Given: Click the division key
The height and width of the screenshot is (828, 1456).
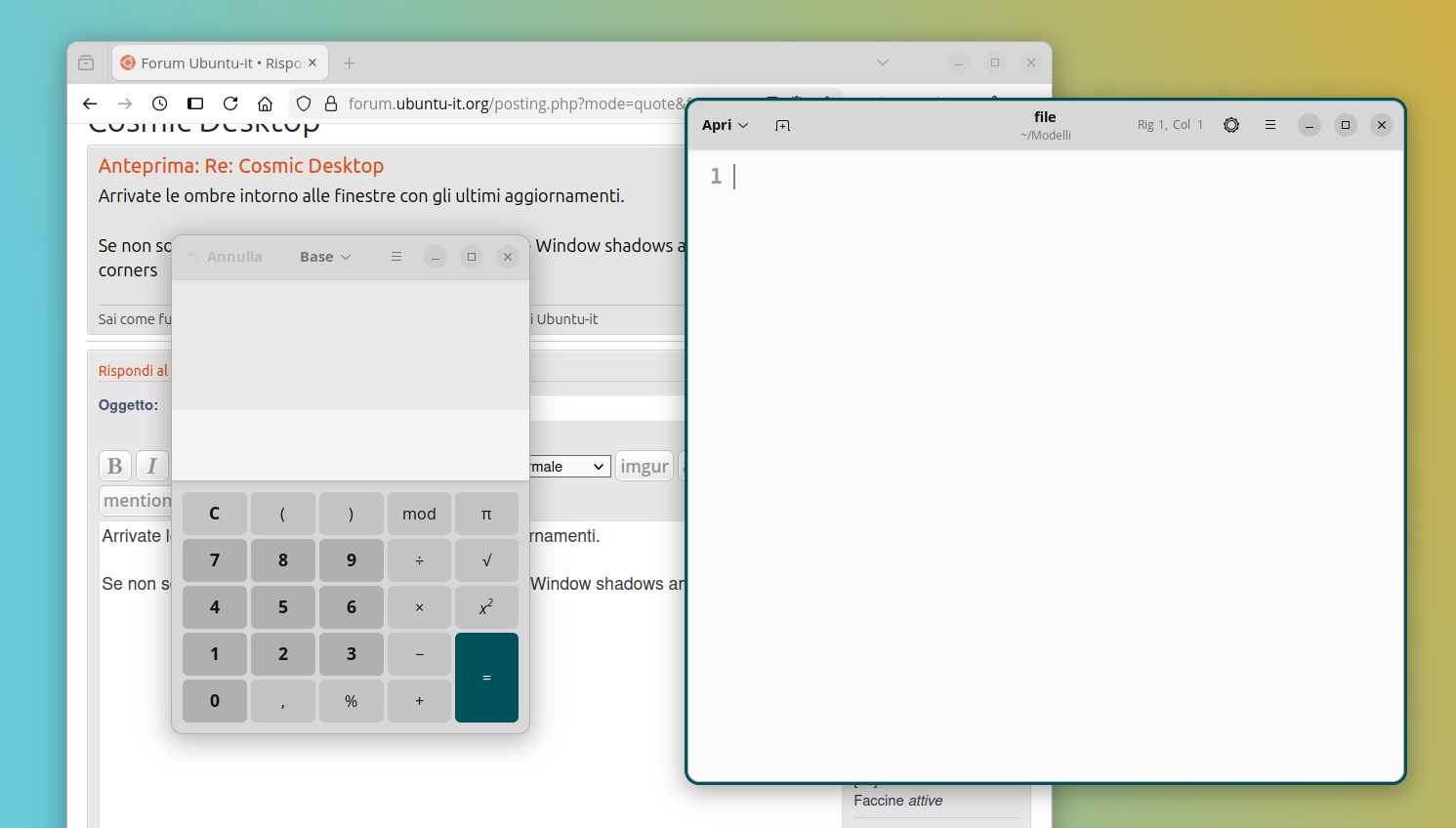Looking at the screenshot, I should click(419, 560).
